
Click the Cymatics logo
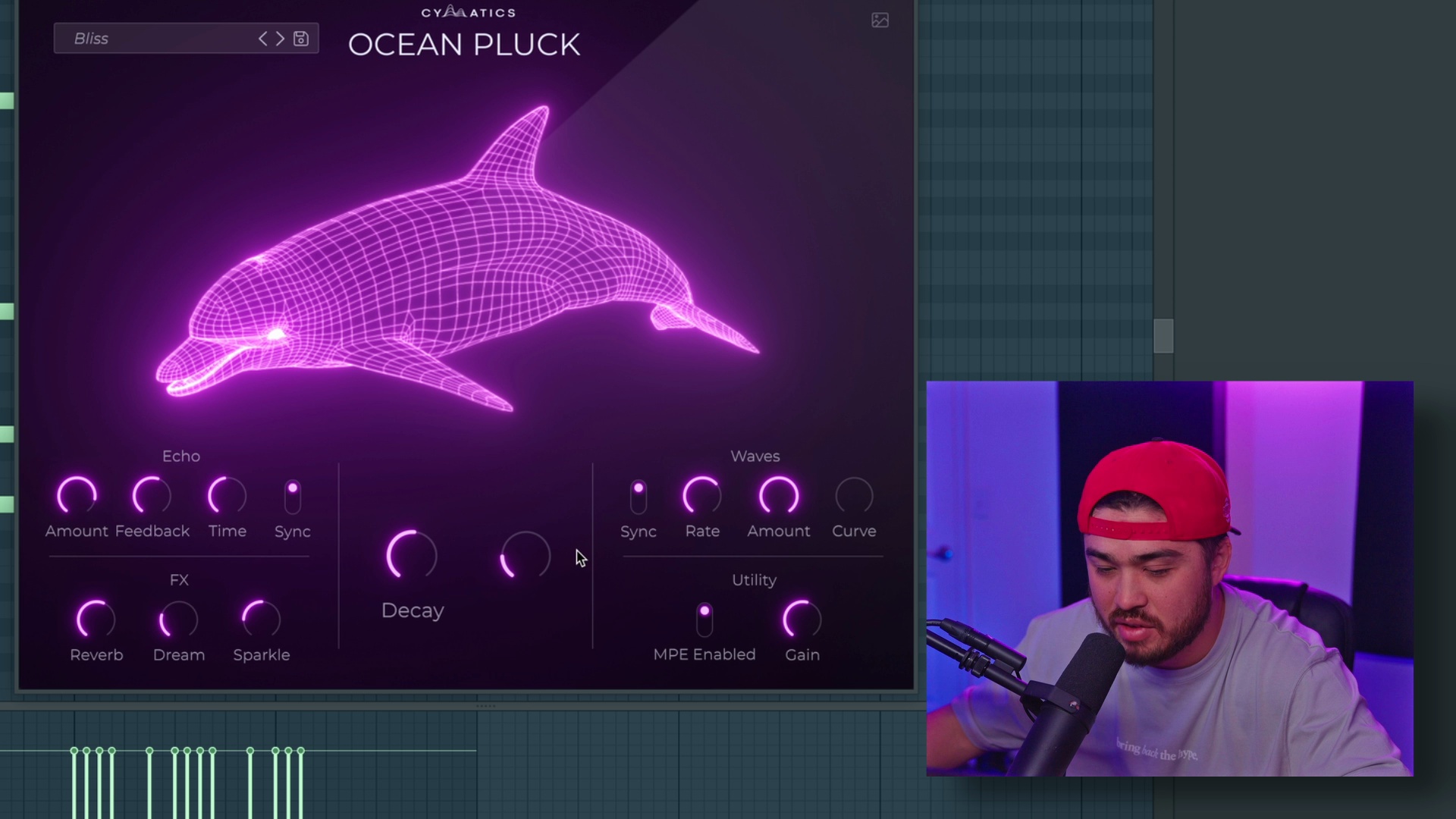tap(468, 11)
